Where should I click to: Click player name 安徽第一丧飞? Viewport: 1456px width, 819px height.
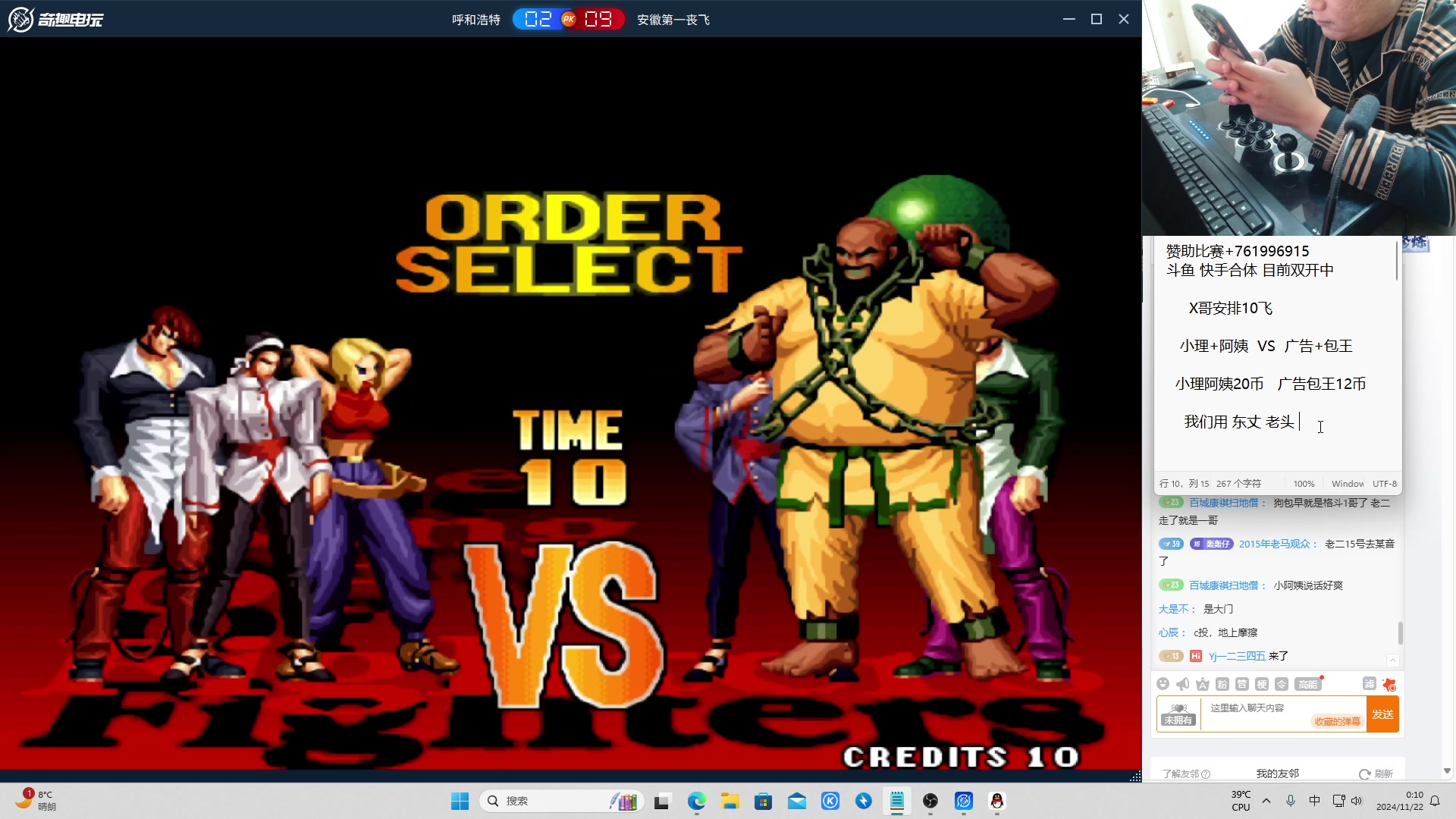[x=673, y=20]
